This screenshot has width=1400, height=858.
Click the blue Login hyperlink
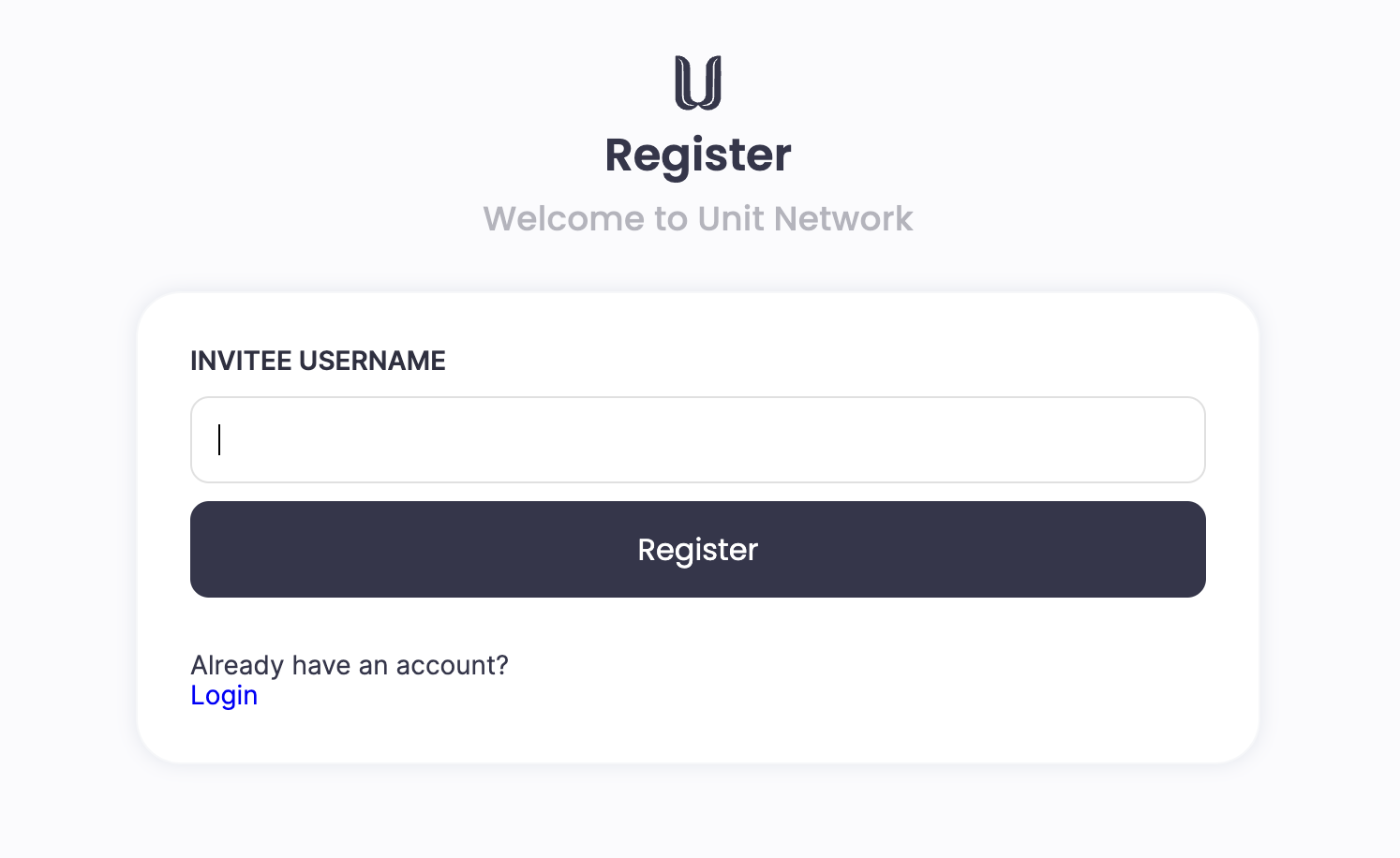(x=224, y=695)
